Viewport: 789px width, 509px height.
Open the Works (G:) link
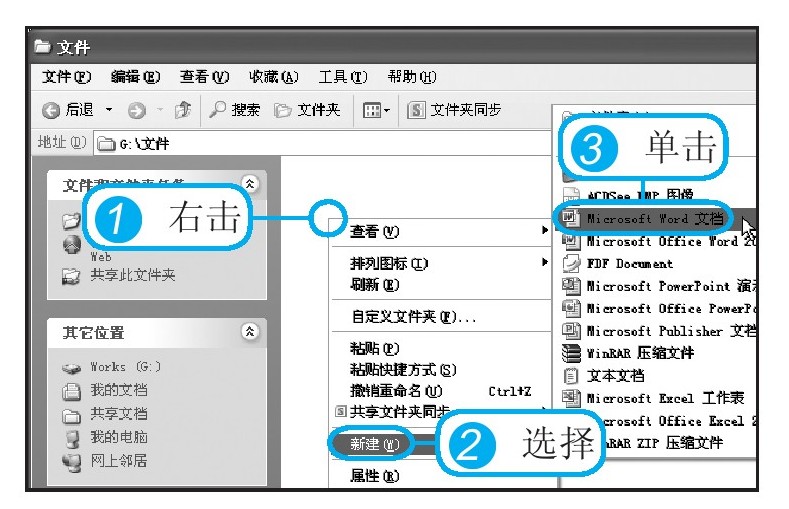pos(125,367)
